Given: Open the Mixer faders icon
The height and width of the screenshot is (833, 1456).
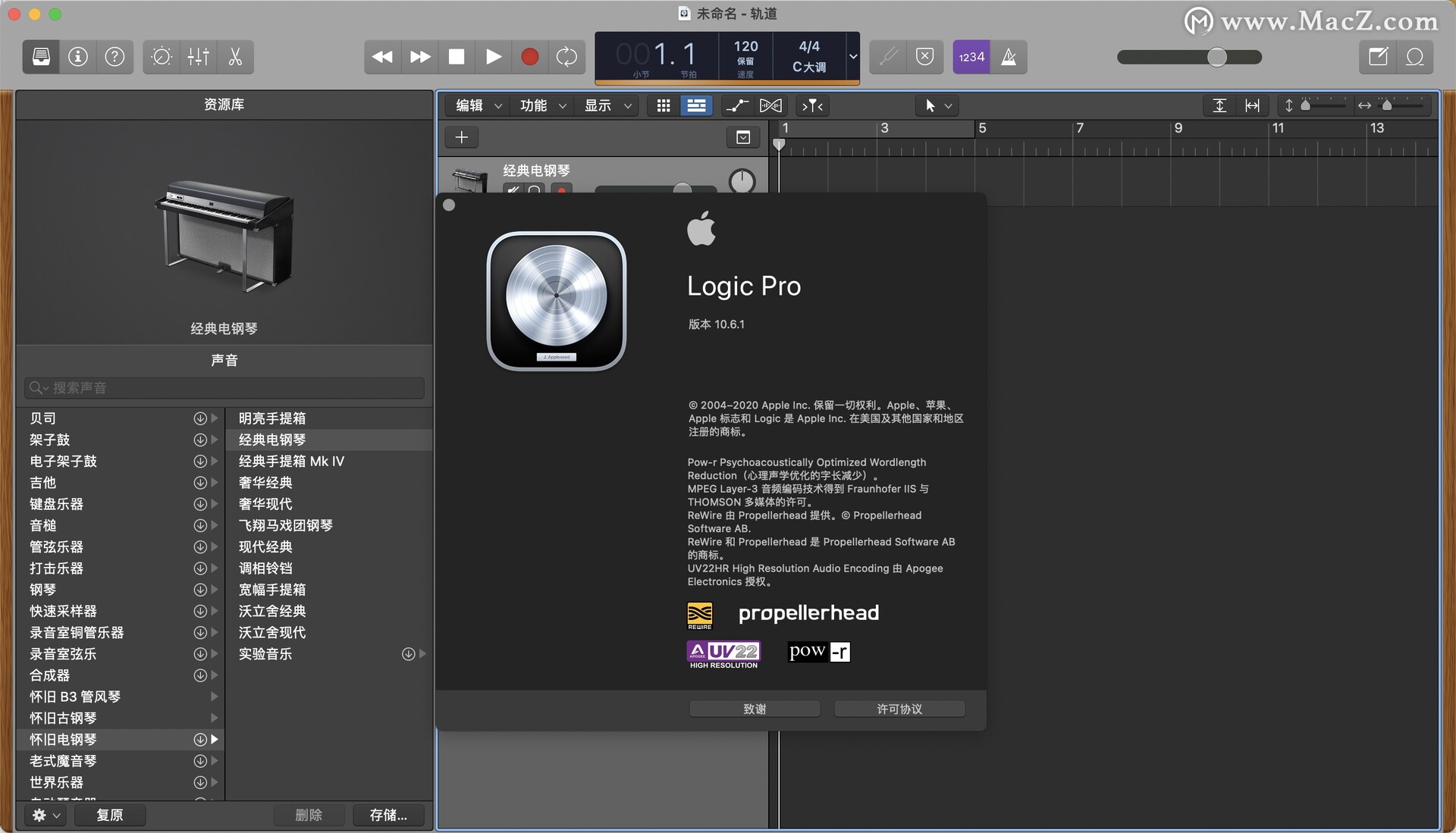Looking at the screenshot, I should [x=198, y=57].
